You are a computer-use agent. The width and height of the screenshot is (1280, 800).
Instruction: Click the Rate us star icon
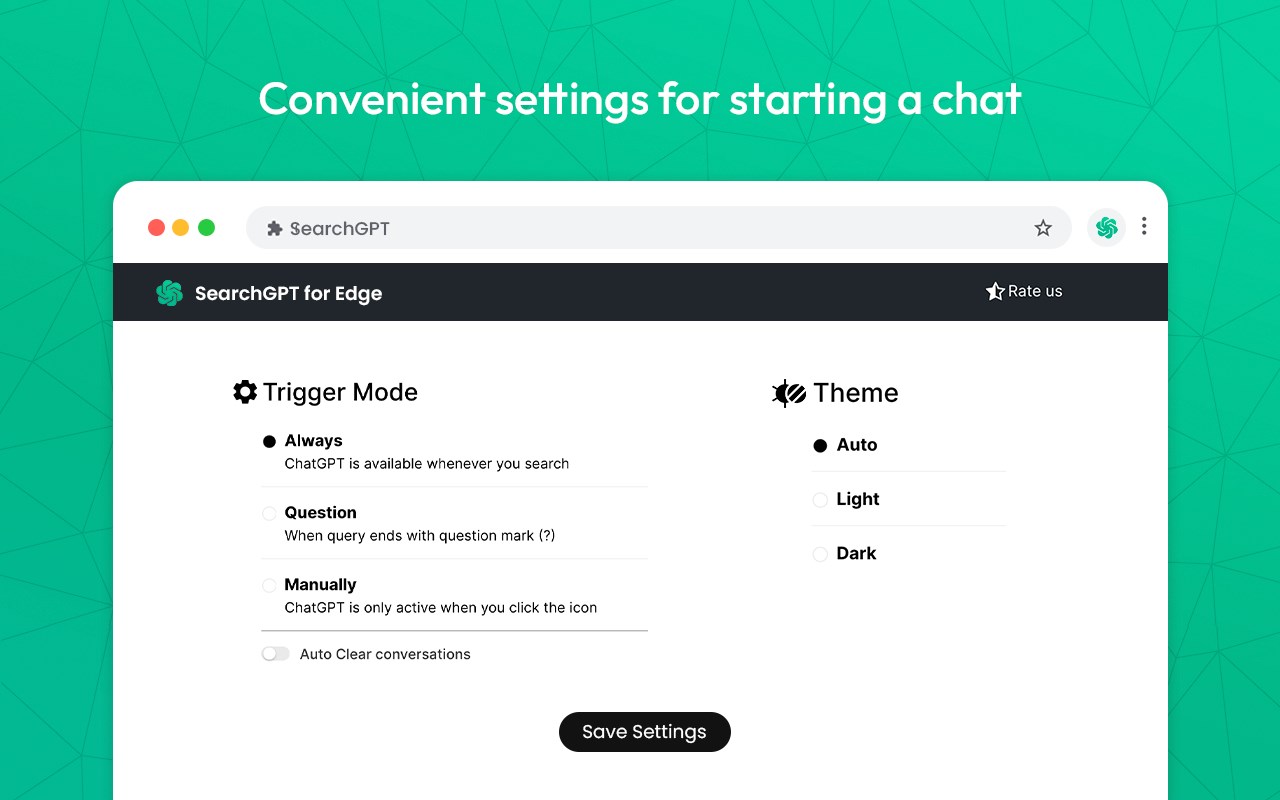(x=995, y=292)
